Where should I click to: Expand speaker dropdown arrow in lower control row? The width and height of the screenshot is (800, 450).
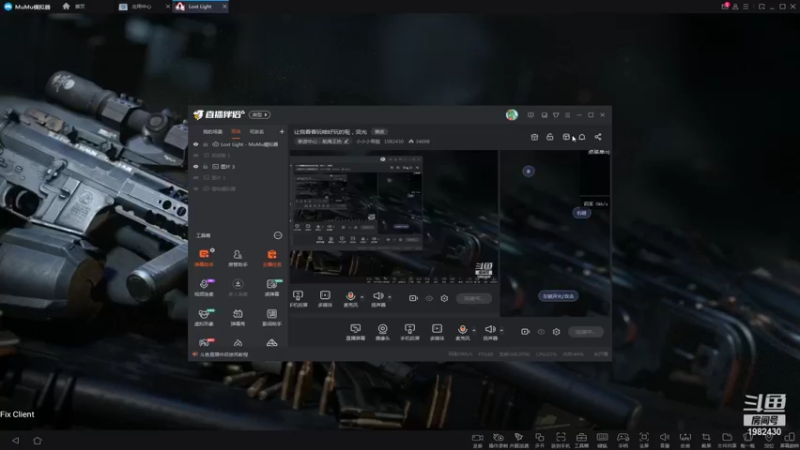[502, 330]
